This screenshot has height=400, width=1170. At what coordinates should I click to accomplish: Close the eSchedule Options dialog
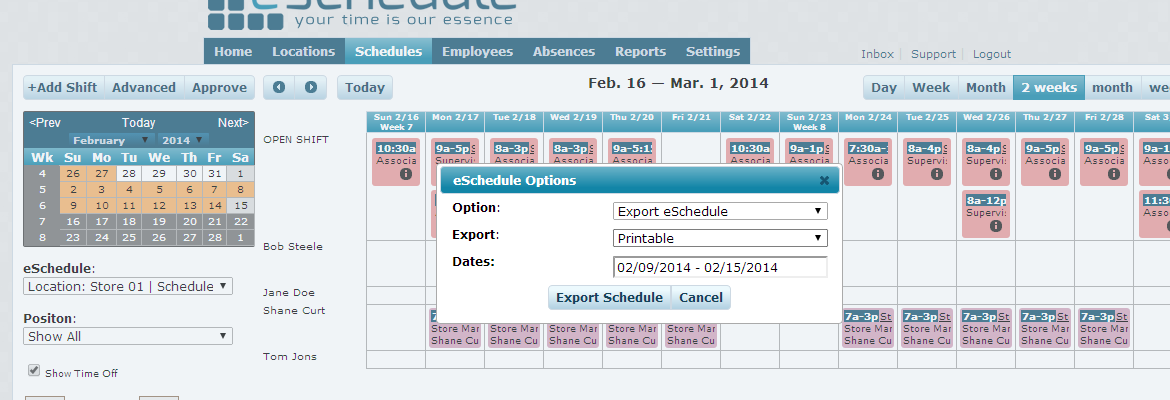tap(824, 181)
